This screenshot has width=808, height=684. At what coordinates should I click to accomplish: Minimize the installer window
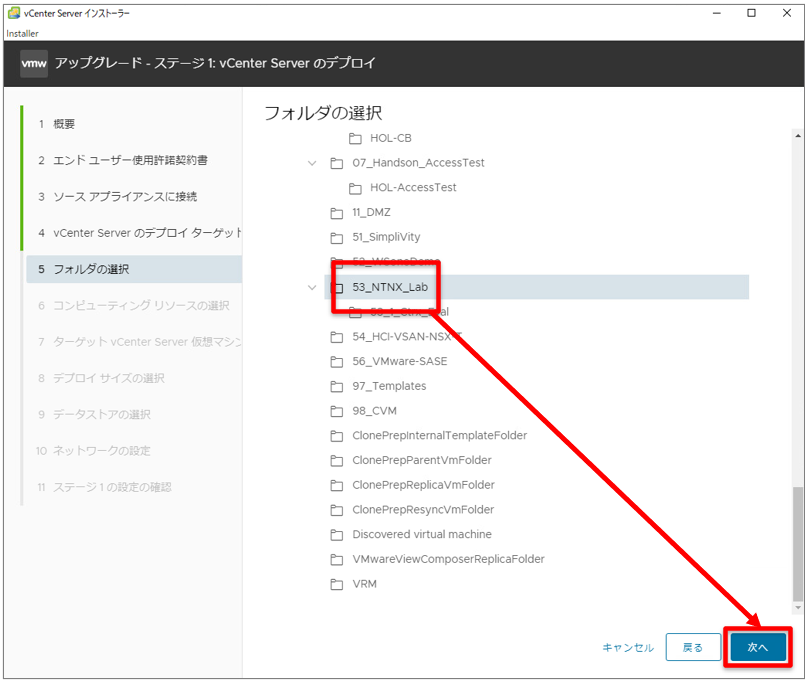point(717,13)
